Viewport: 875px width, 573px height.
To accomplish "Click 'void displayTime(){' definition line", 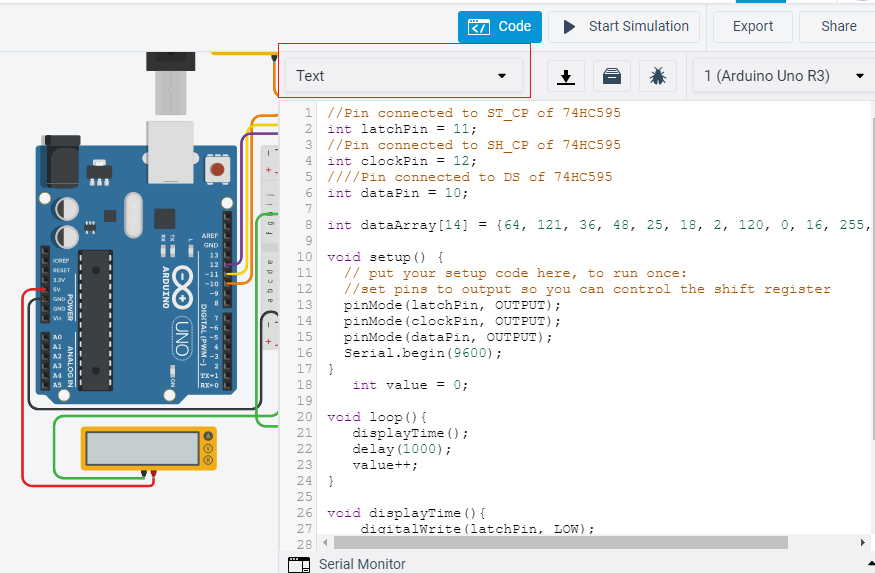I will click(x=406, y=513).
